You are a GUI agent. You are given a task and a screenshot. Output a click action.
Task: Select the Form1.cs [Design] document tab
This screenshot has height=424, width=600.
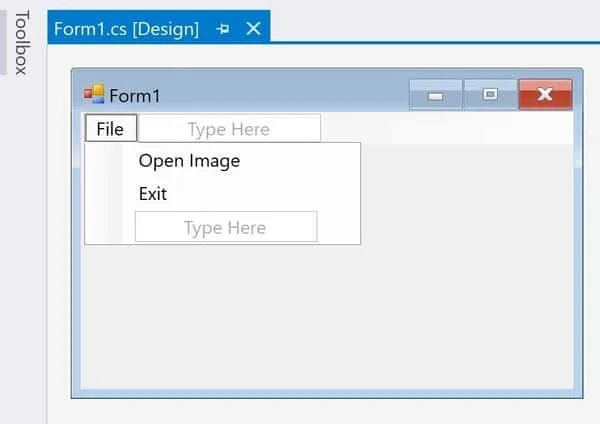pos(126,28)
